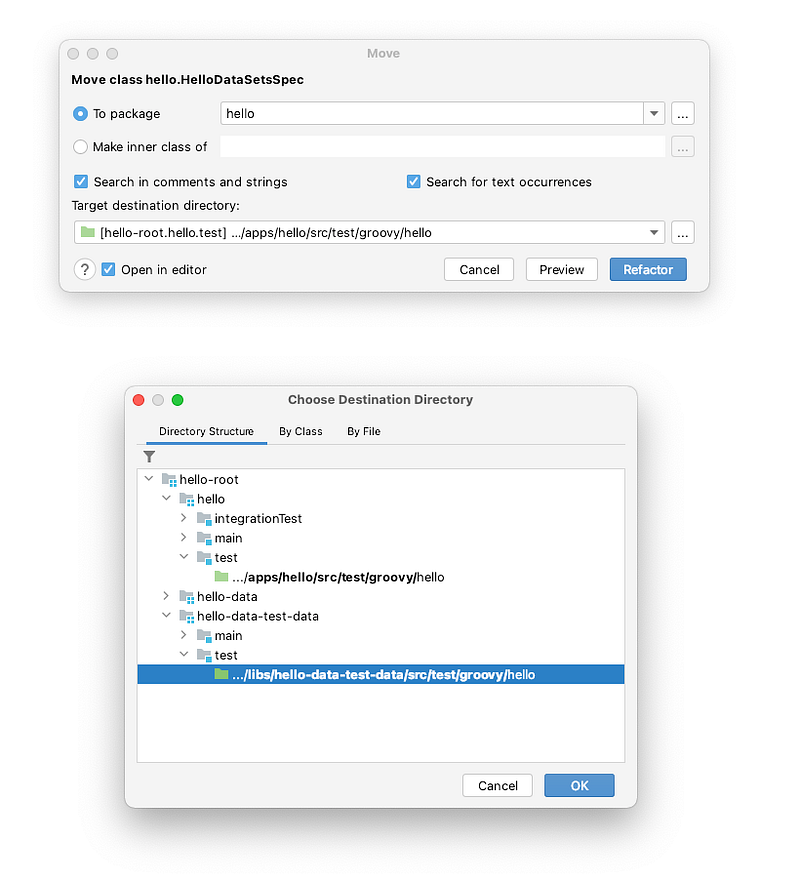The image size is (800, 881).
Task: Click green folder icon for apps/hello test path
Action: pos(221,576)
